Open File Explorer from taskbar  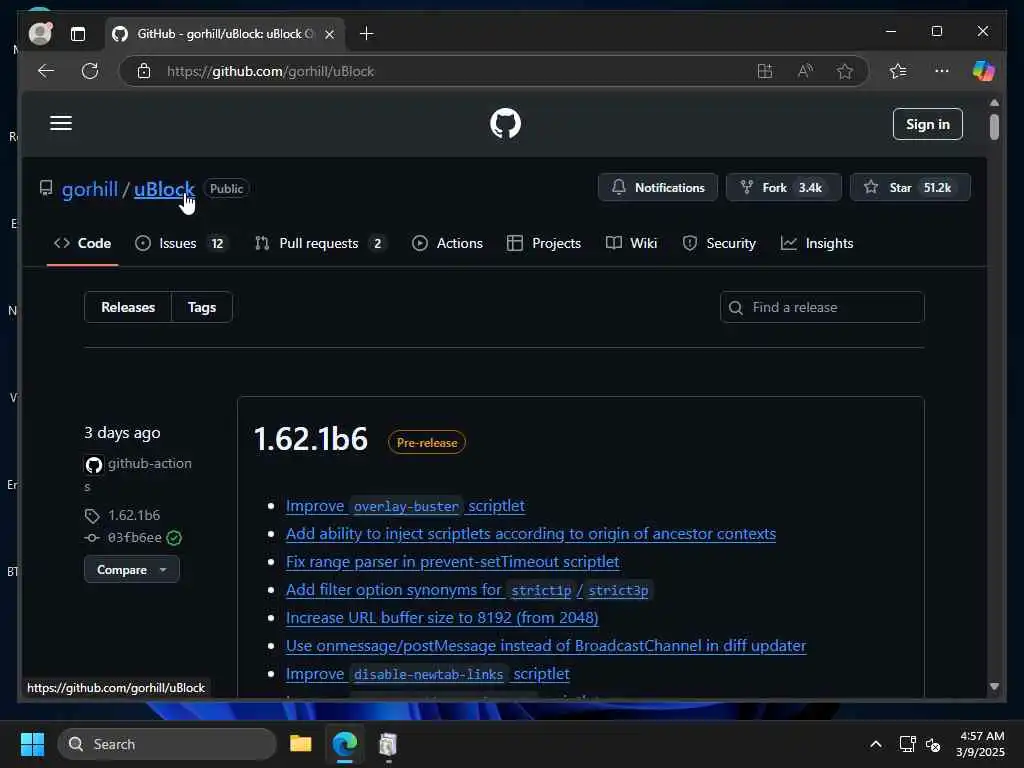(x=300, y=744)
